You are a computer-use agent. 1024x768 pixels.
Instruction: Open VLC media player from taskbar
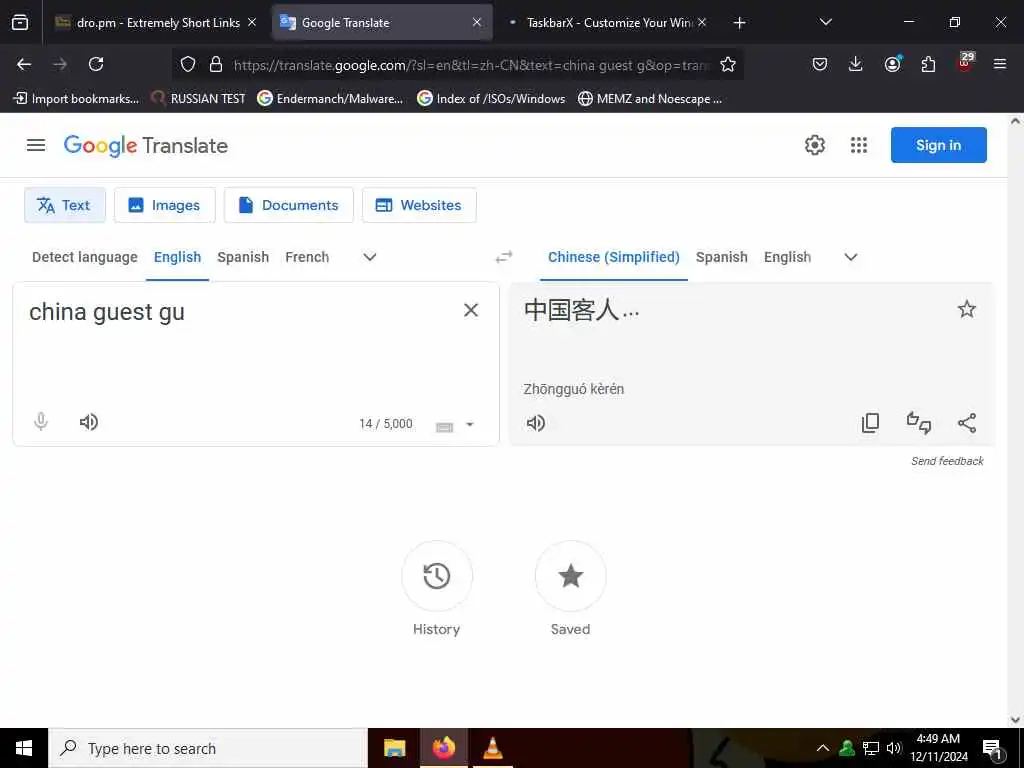492,748
